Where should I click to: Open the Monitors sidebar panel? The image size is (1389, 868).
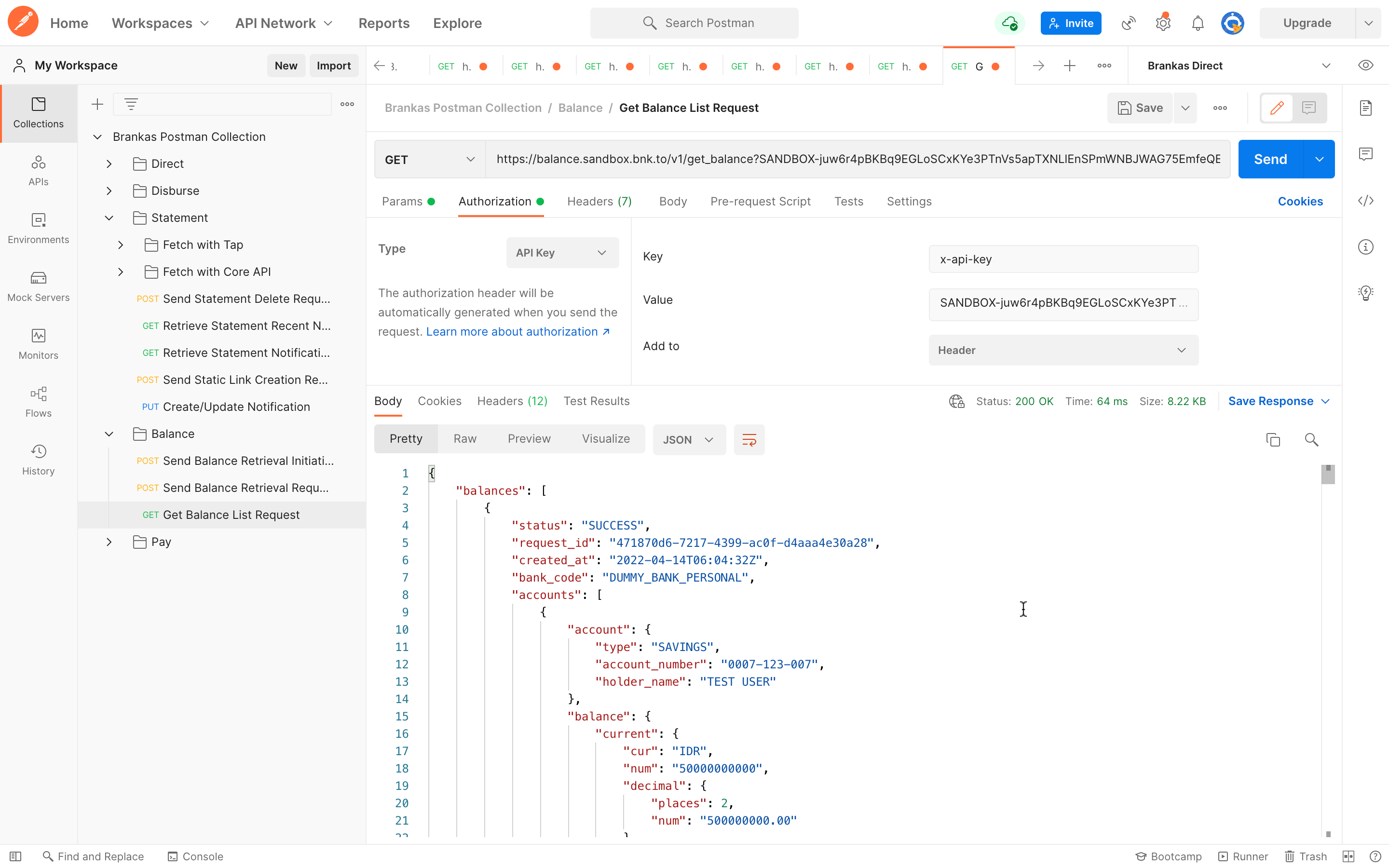[38, 343]
